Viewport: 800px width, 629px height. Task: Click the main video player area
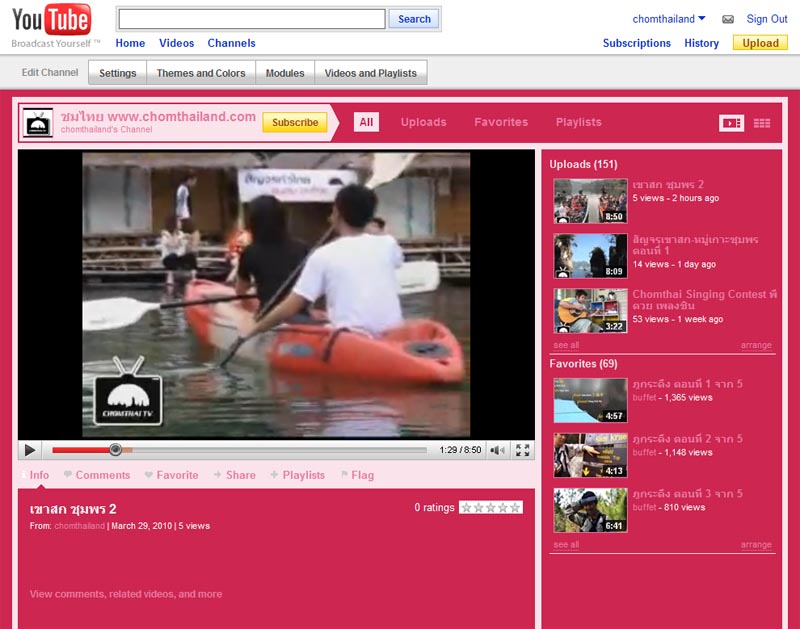pos(276,294)
